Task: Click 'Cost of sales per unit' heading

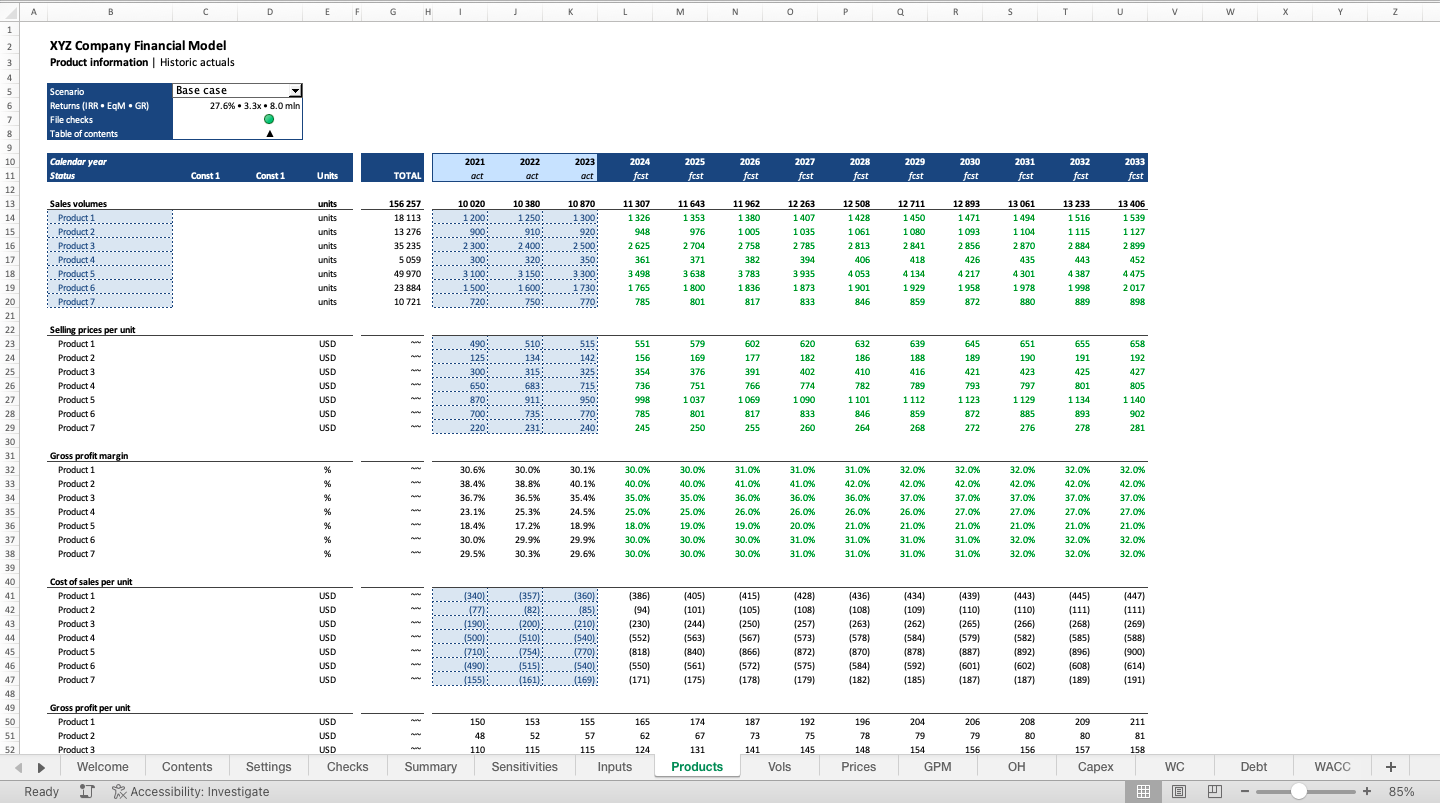Action: coord(91,581)
